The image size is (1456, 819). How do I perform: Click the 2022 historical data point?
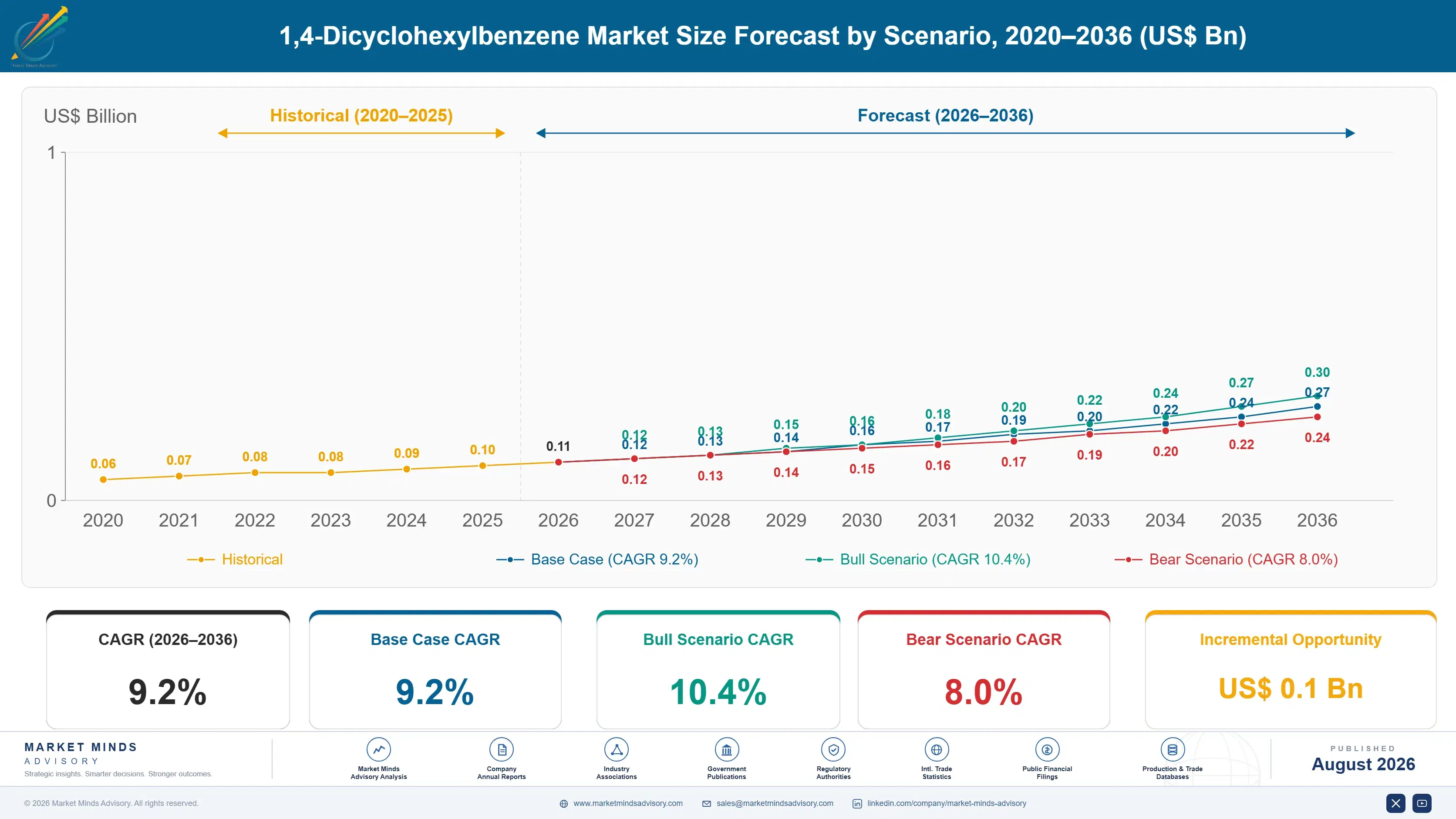(255, 473)
